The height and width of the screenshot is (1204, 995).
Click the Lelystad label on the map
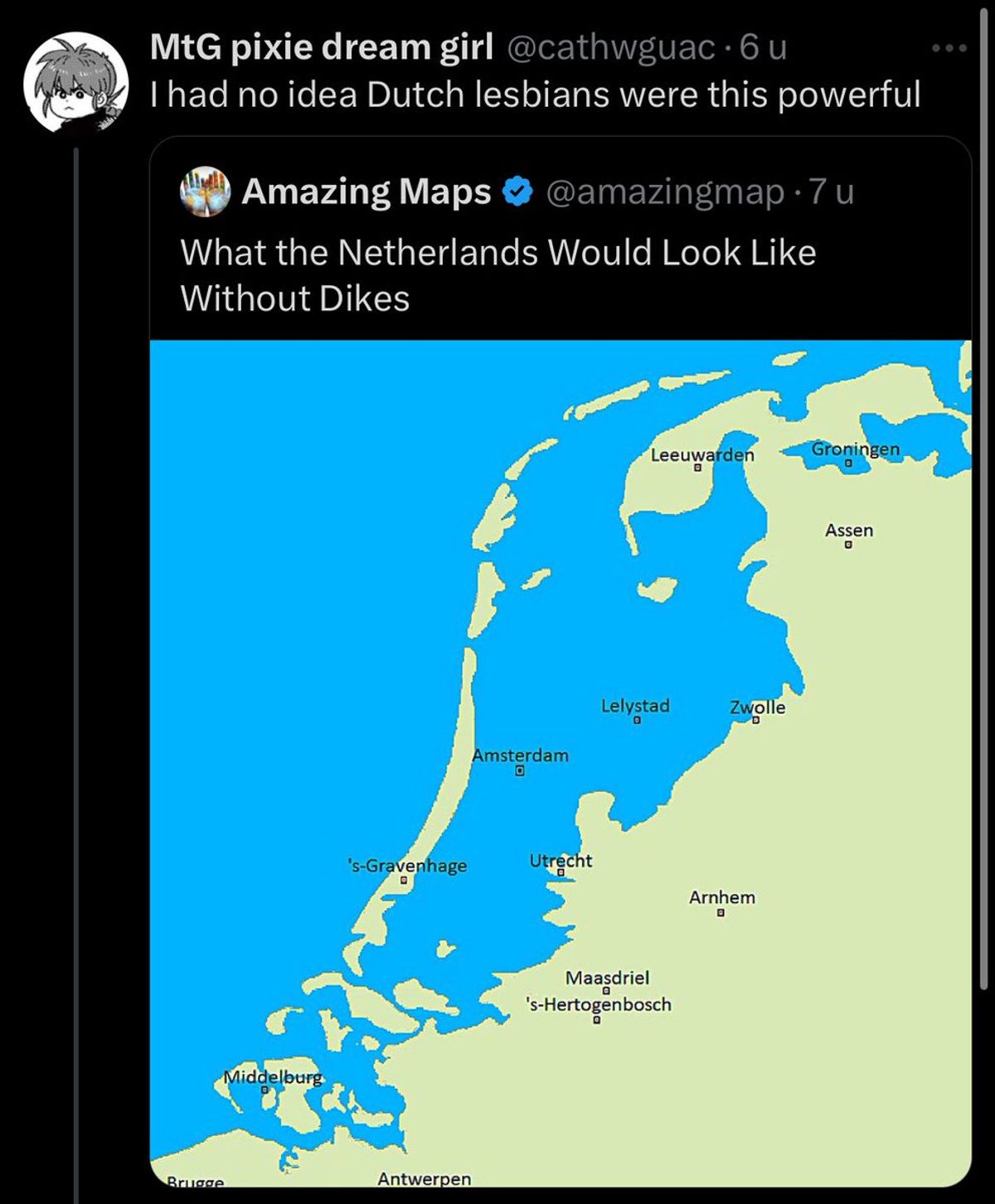click(x=635, y=706)
